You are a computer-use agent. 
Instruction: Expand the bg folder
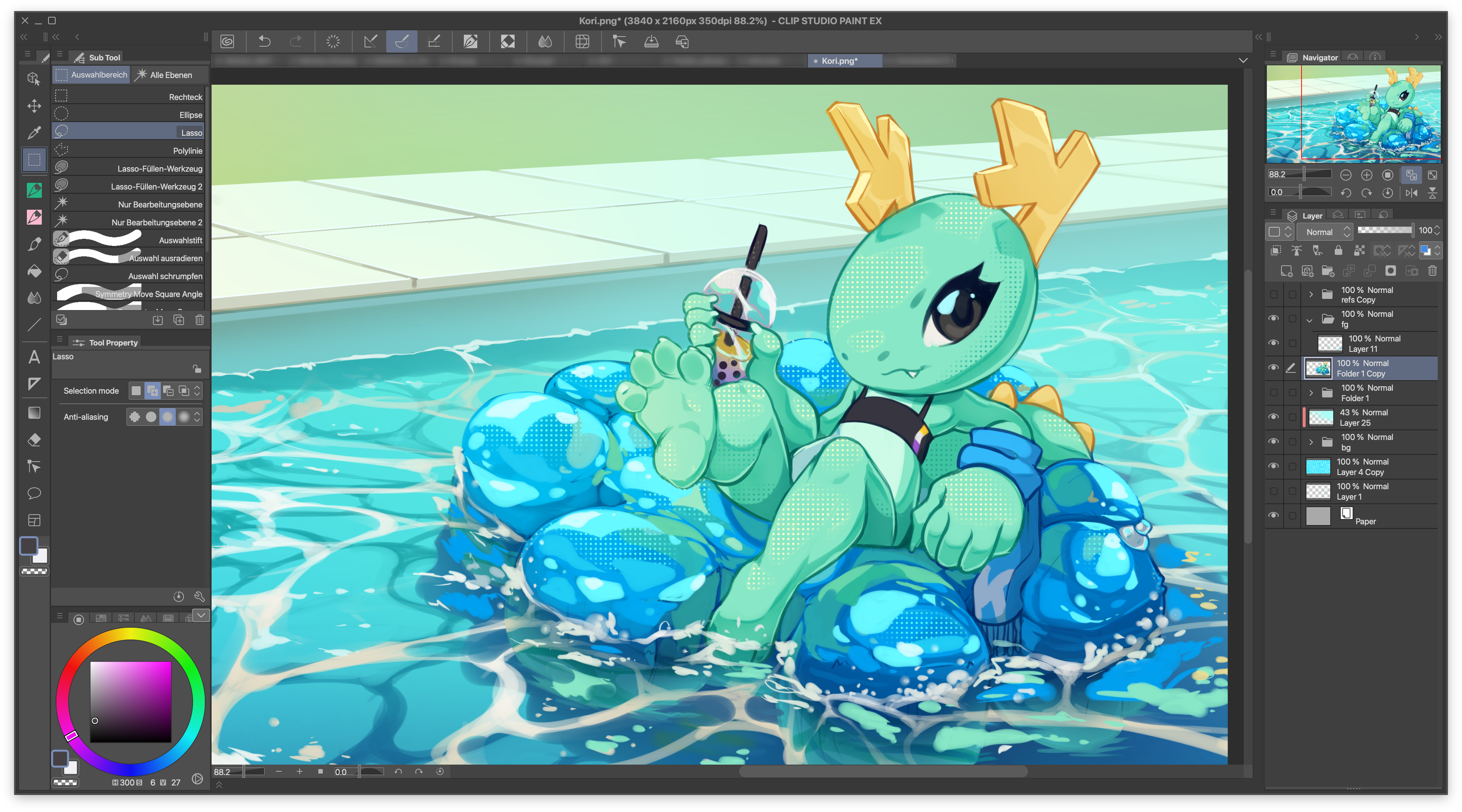click(1311, 442)
